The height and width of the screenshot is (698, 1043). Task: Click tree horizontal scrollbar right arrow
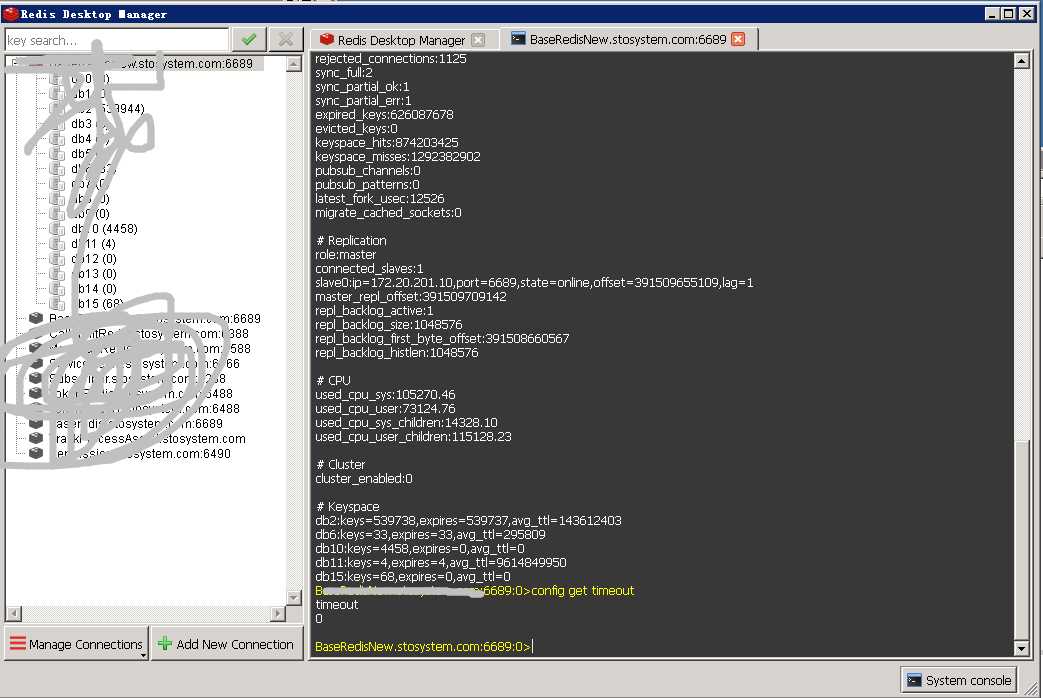click(x=279, y=613)
